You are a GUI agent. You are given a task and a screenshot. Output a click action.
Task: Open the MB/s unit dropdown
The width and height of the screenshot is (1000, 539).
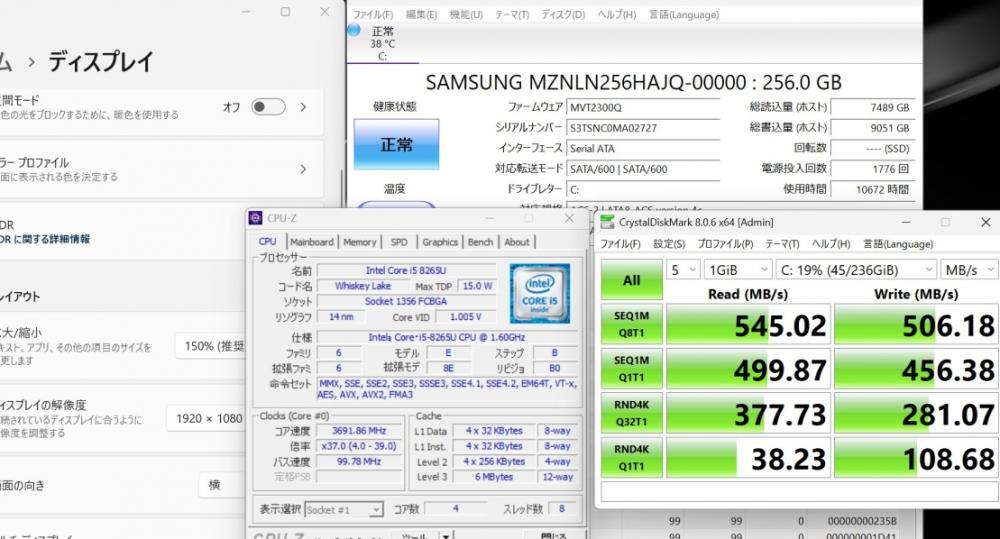tap(969, 270)
